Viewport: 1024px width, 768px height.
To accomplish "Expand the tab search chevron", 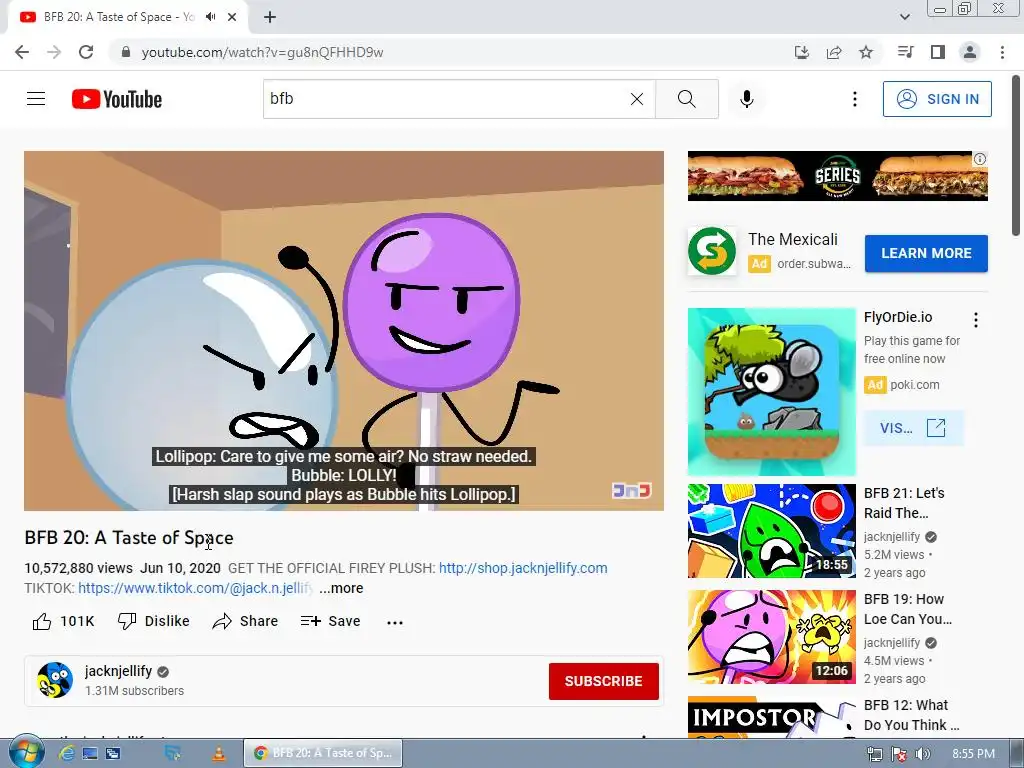I will tap(904, 17).
